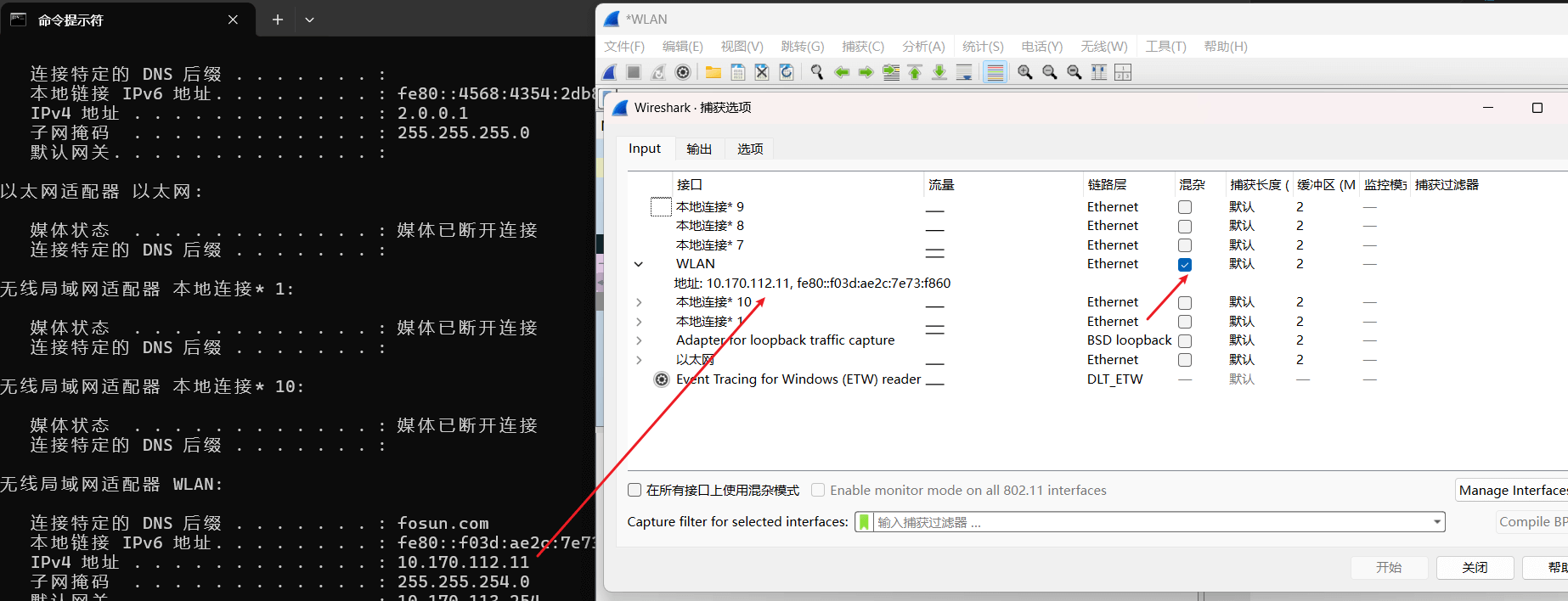Select Event Tracing for Windows (ETW) reader row

798,379
